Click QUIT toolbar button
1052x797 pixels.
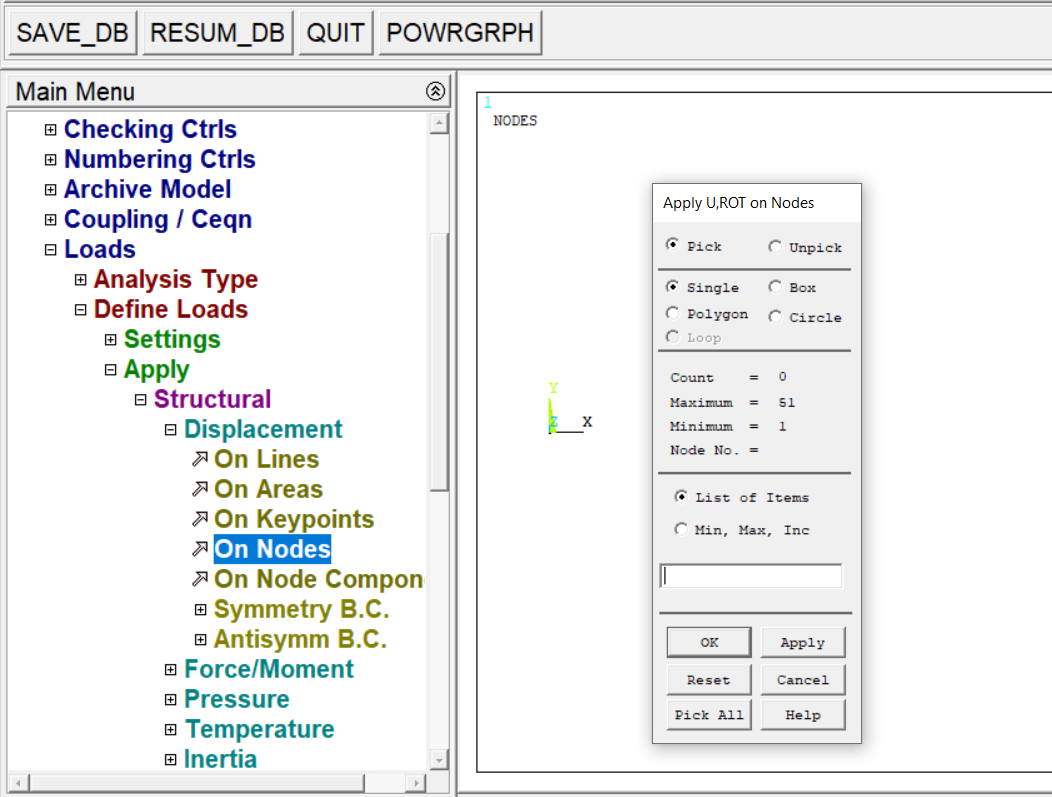click(335, 33)
